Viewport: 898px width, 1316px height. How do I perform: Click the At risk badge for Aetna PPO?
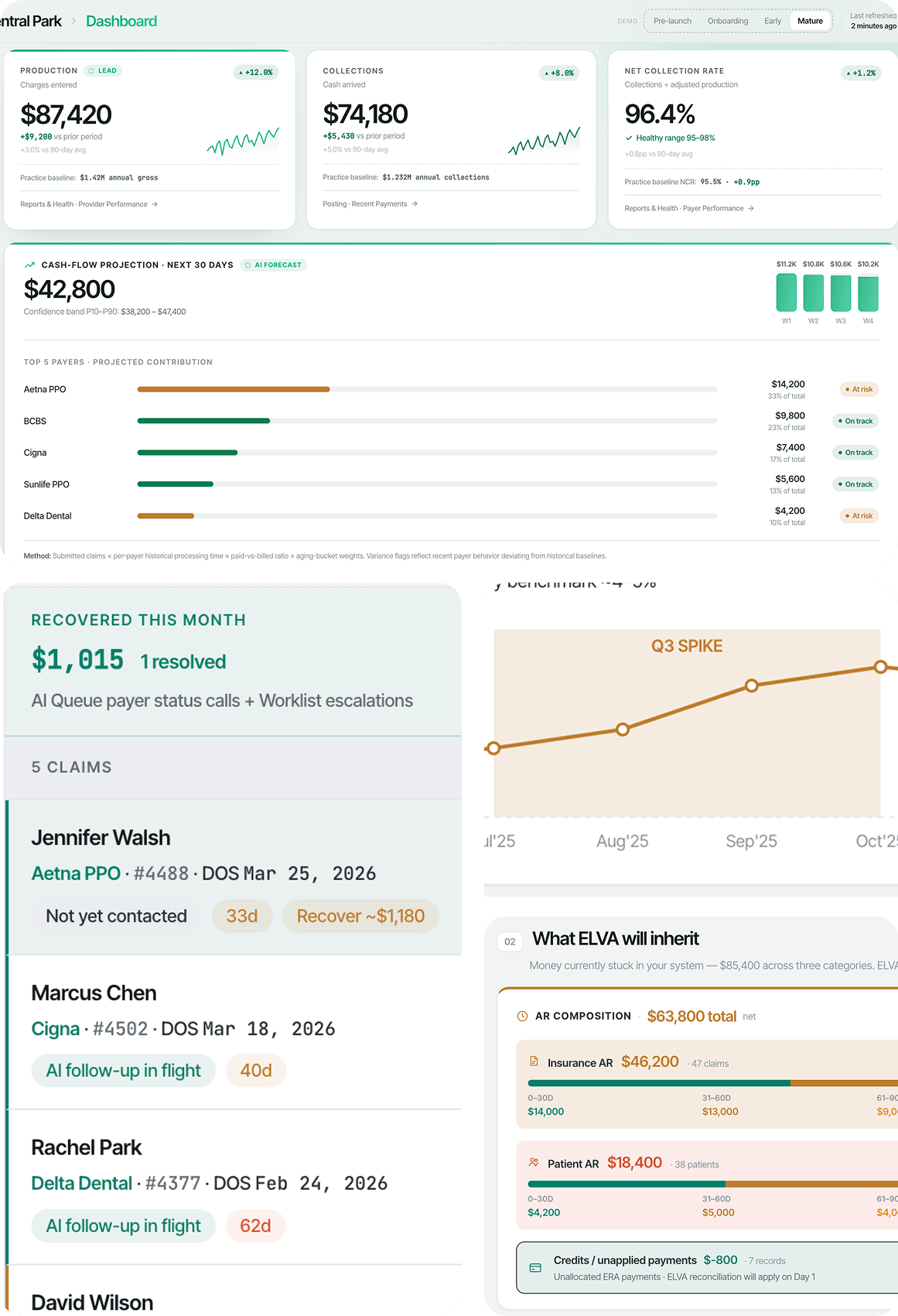tap(859, 389)
